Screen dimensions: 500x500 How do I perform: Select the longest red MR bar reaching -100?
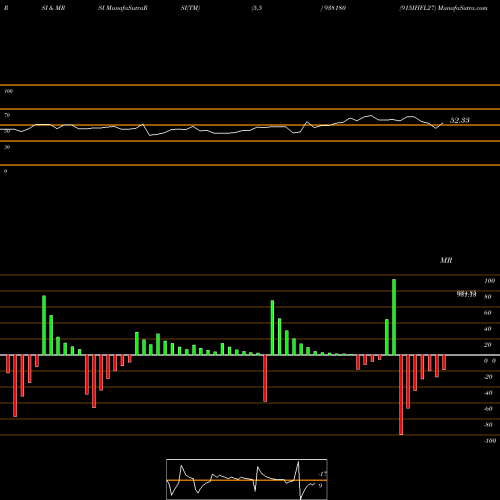[x=401, y=395]
